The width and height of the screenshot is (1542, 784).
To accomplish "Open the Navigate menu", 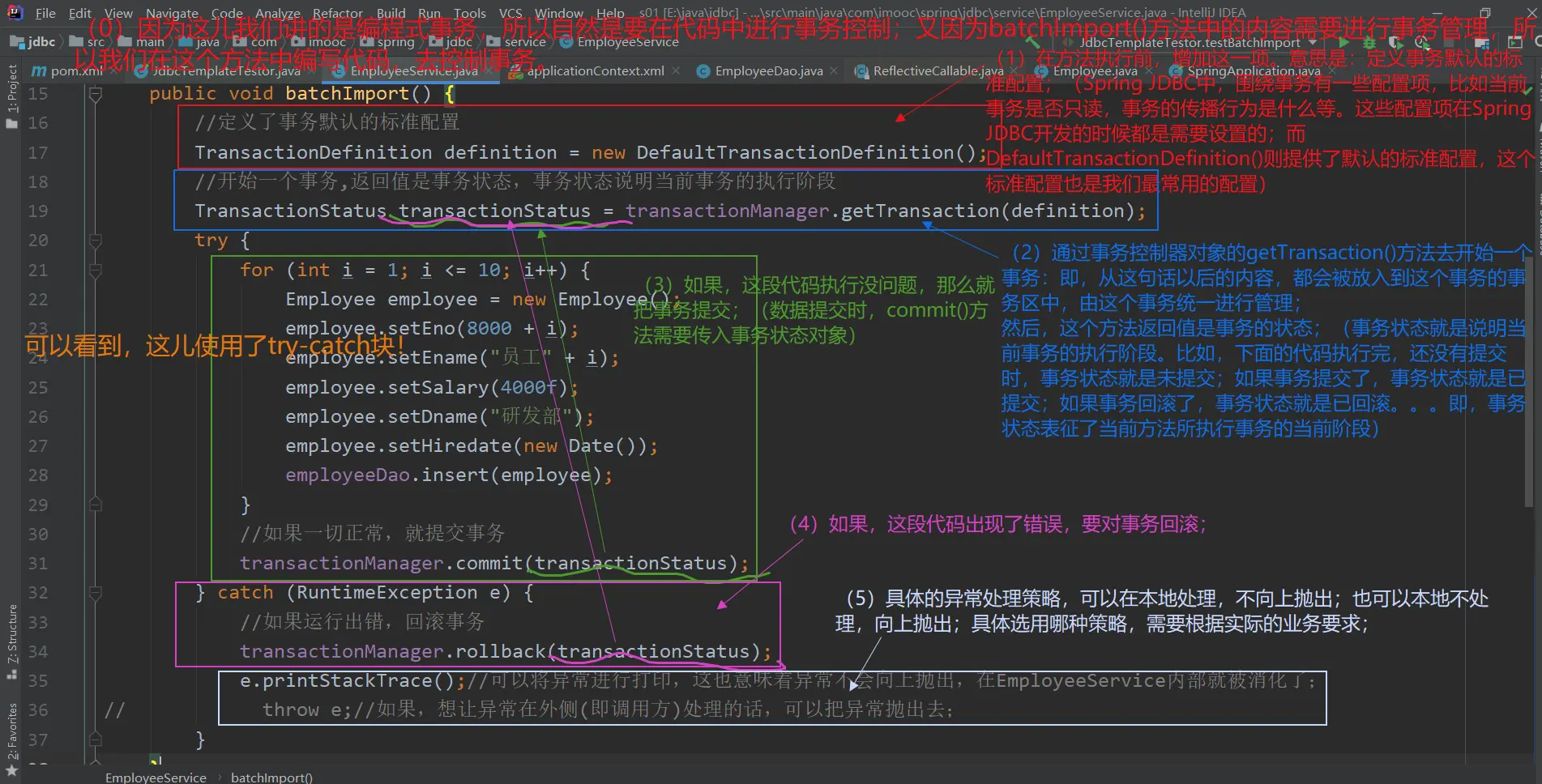I will (172, 13).
